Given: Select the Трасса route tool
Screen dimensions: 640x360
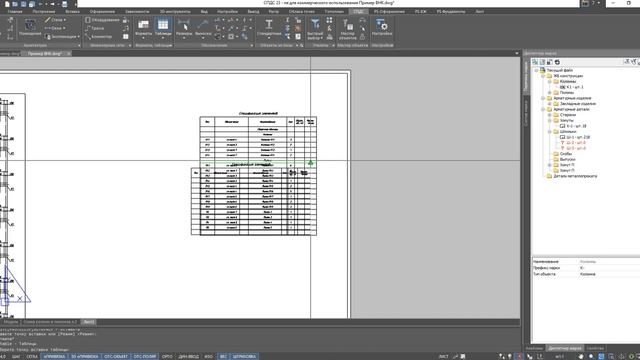Looking at the screenshot, I should coord(95,28).
